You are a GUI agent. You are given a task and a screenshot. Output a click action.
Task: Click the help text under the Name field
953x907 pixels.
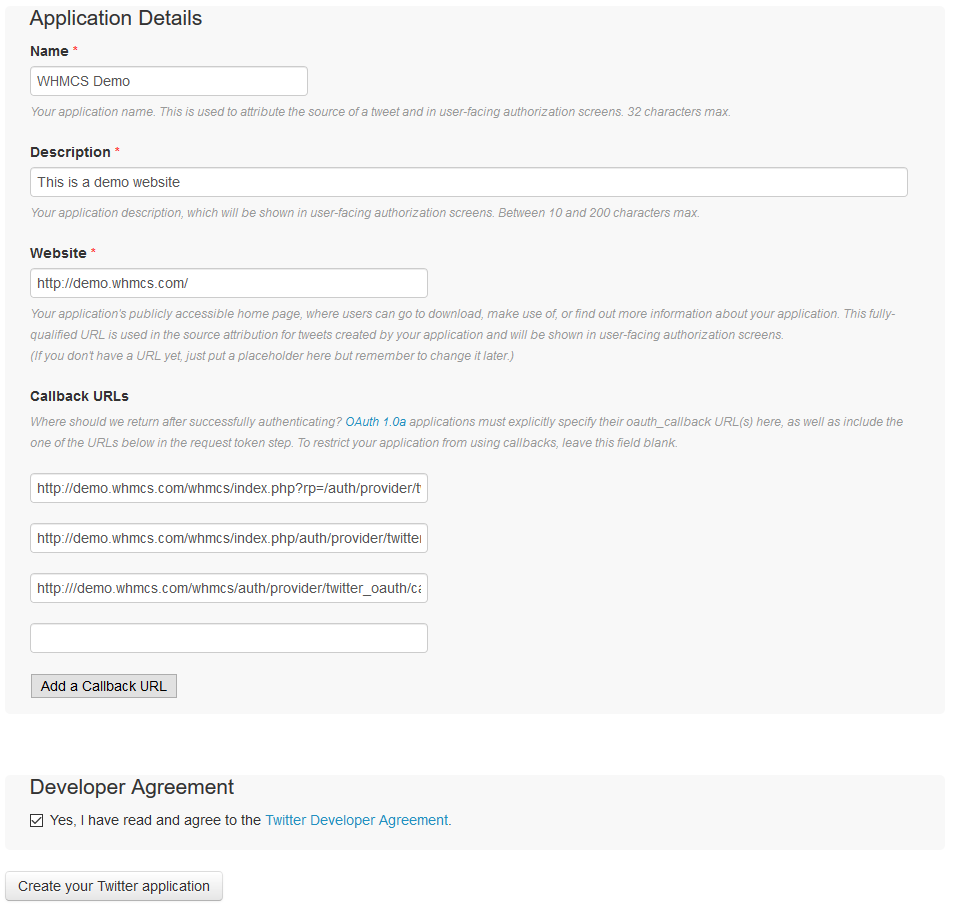click(x=380, y=112)
